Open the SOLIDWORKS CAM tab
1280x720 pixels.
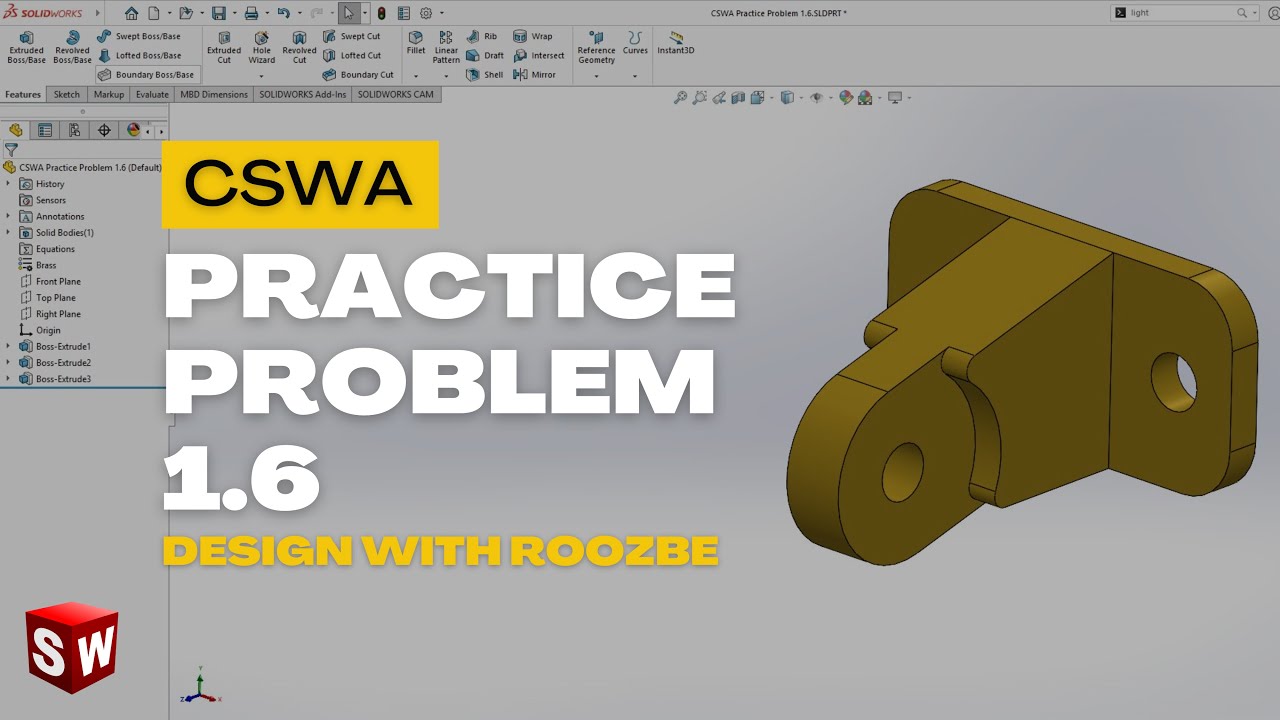click(396, 95)
